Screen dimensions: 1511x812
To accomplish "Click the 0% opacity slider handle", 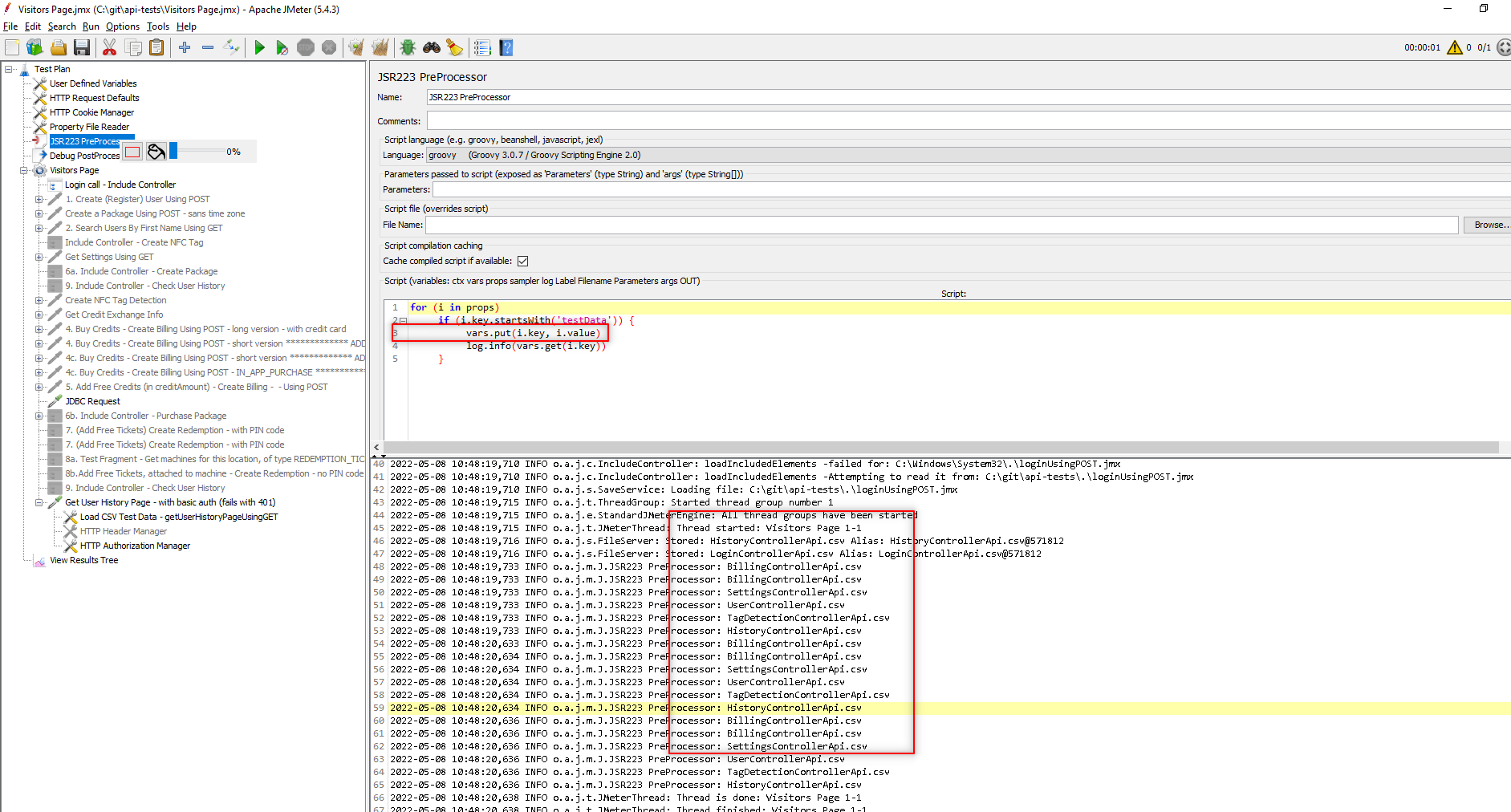I will pos(173,151).
